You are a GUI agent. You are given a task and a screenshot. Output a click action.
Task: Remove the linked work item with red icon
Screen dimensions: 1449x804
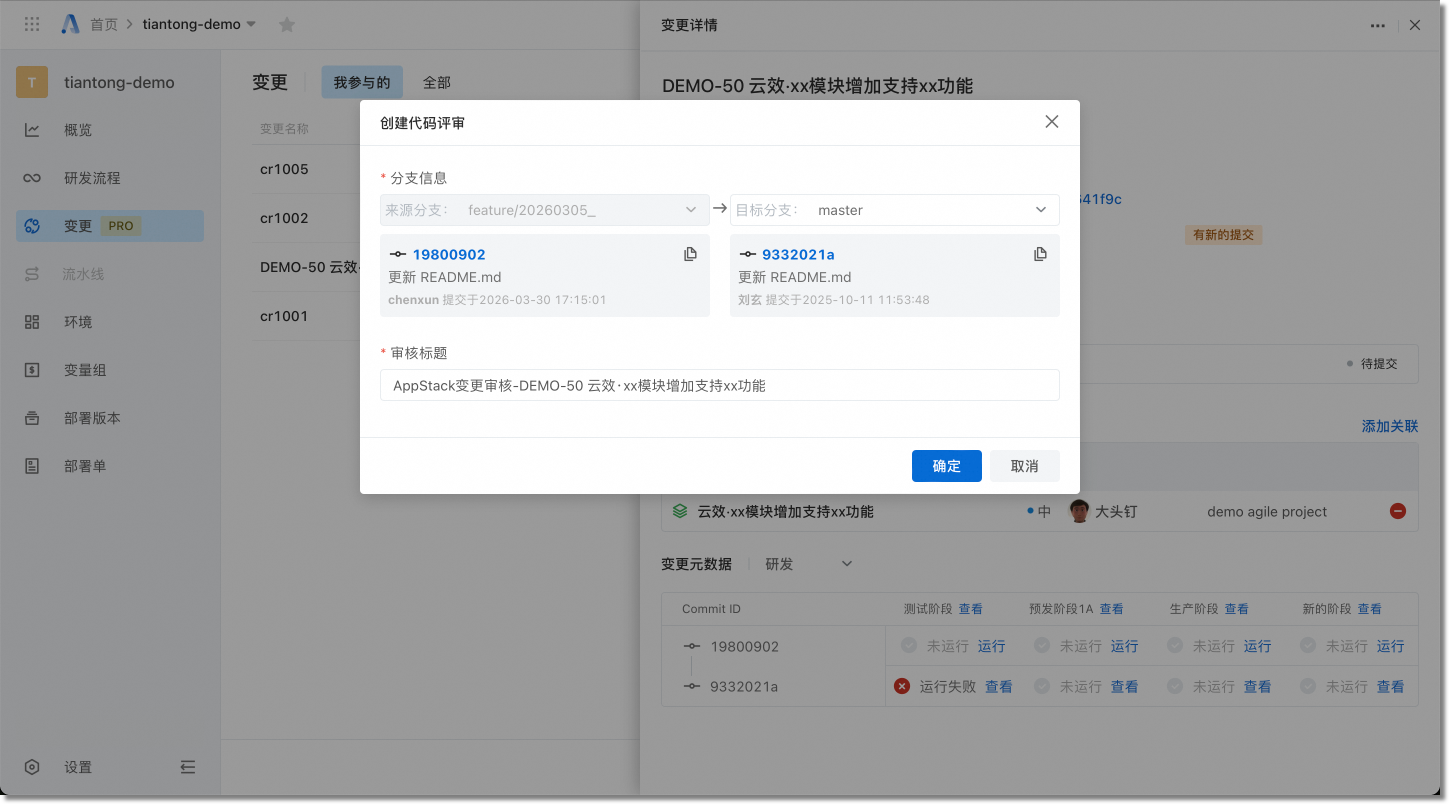[1398, 511]
